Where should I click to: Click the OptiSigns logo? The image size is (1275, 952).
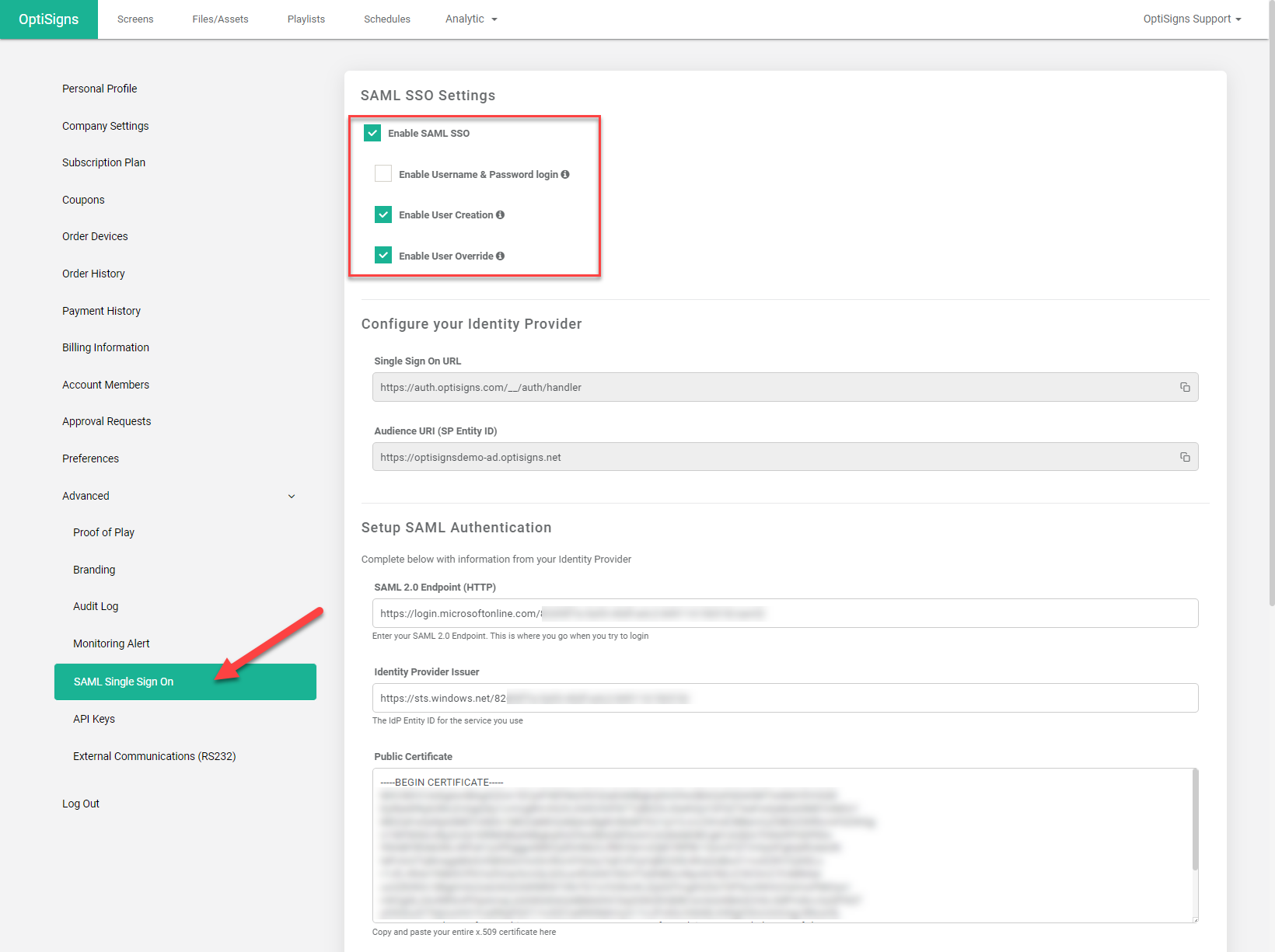tap(49, 19)
